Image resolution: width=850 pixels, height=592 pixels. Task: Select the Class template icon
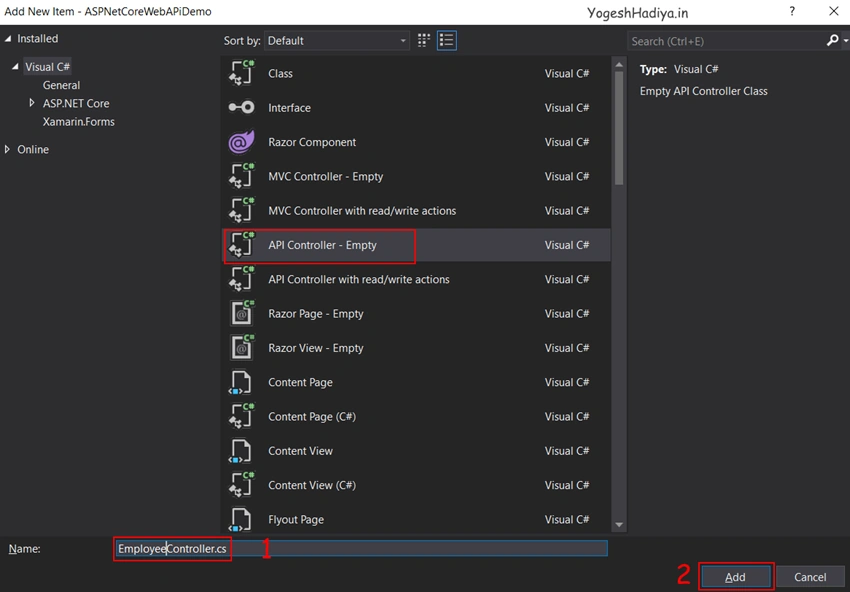click(x=241, y=73)
